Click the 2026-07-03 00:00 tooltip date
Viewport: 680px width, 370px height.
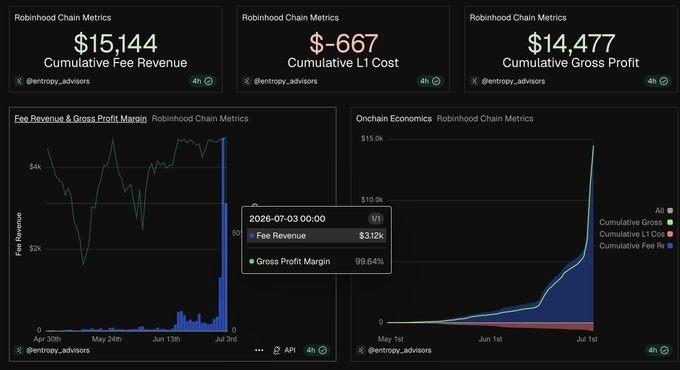tap(287, 219)
